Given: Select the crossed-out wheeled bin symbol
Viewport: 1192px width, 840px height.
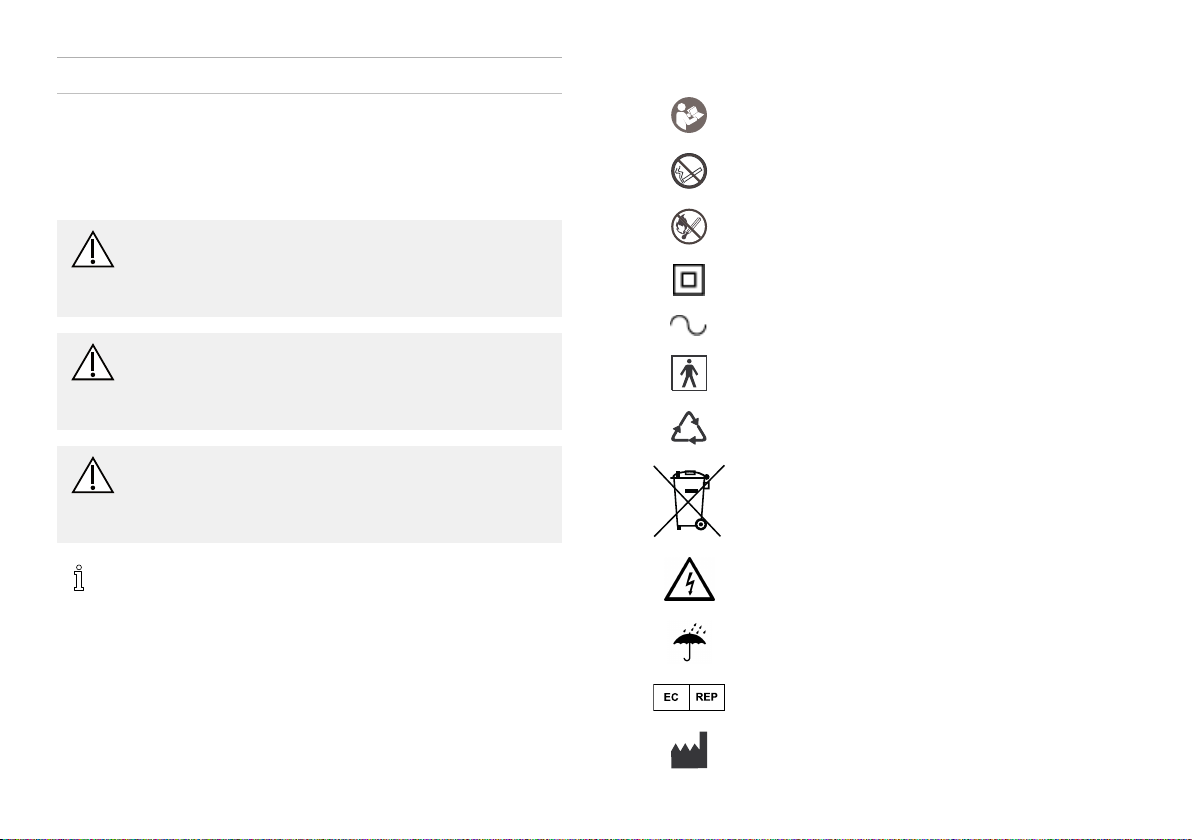Looking at the screenshot, I should click(689, 501).
